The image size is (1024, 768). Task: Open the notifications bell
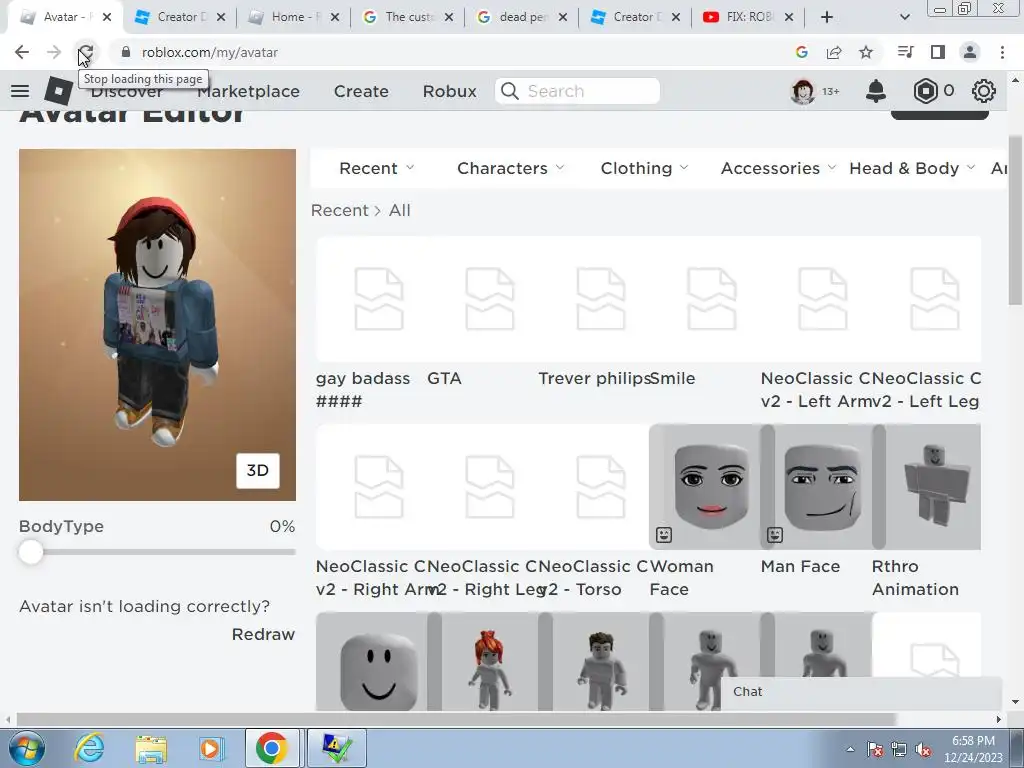tap(876, 91)
